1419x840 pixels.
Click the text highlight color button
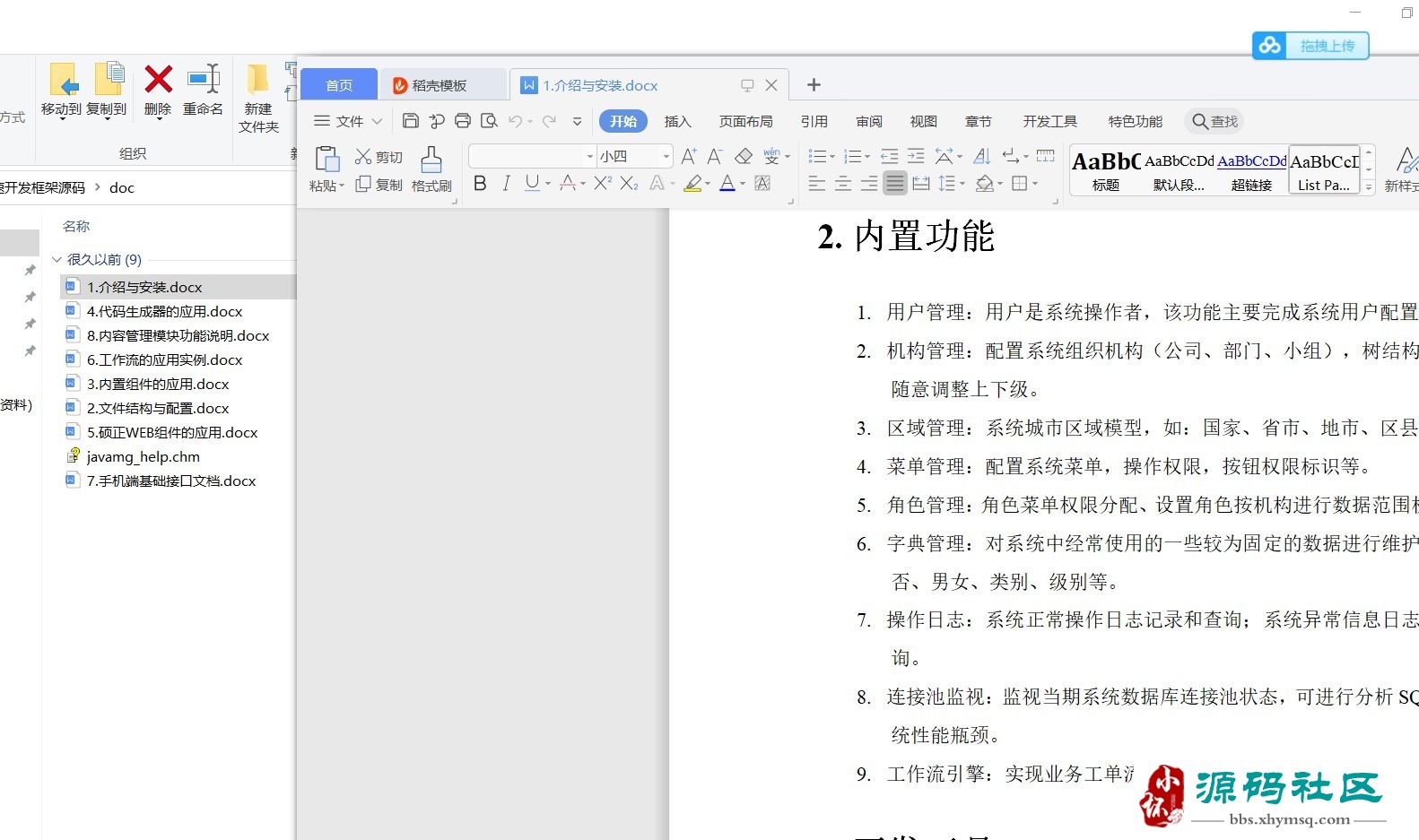point(692,183)
